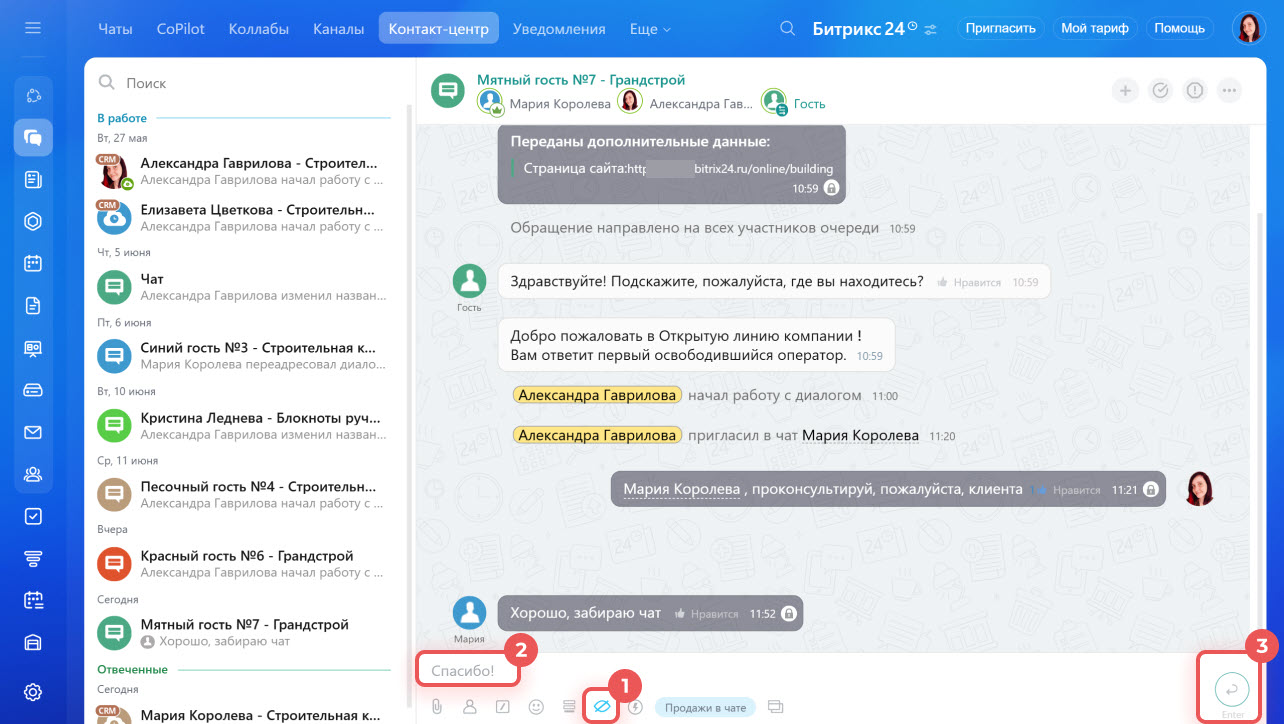Expand the Еще dropdown menu

pyautogui.click(x=650, y=29)
